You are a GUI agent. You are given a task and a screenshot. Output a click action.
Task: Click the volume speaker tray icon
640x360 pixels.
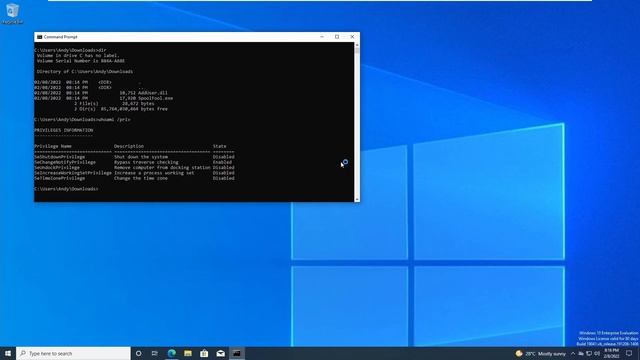pos(597,353)
